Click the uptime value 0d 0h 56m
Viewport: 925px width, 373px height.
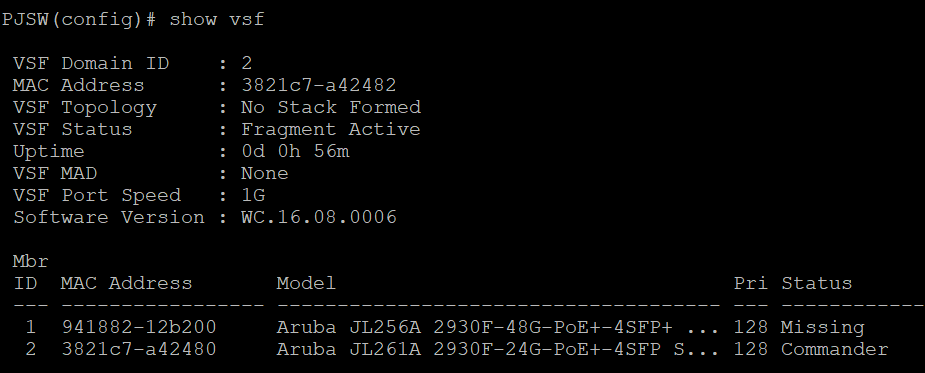295,151
